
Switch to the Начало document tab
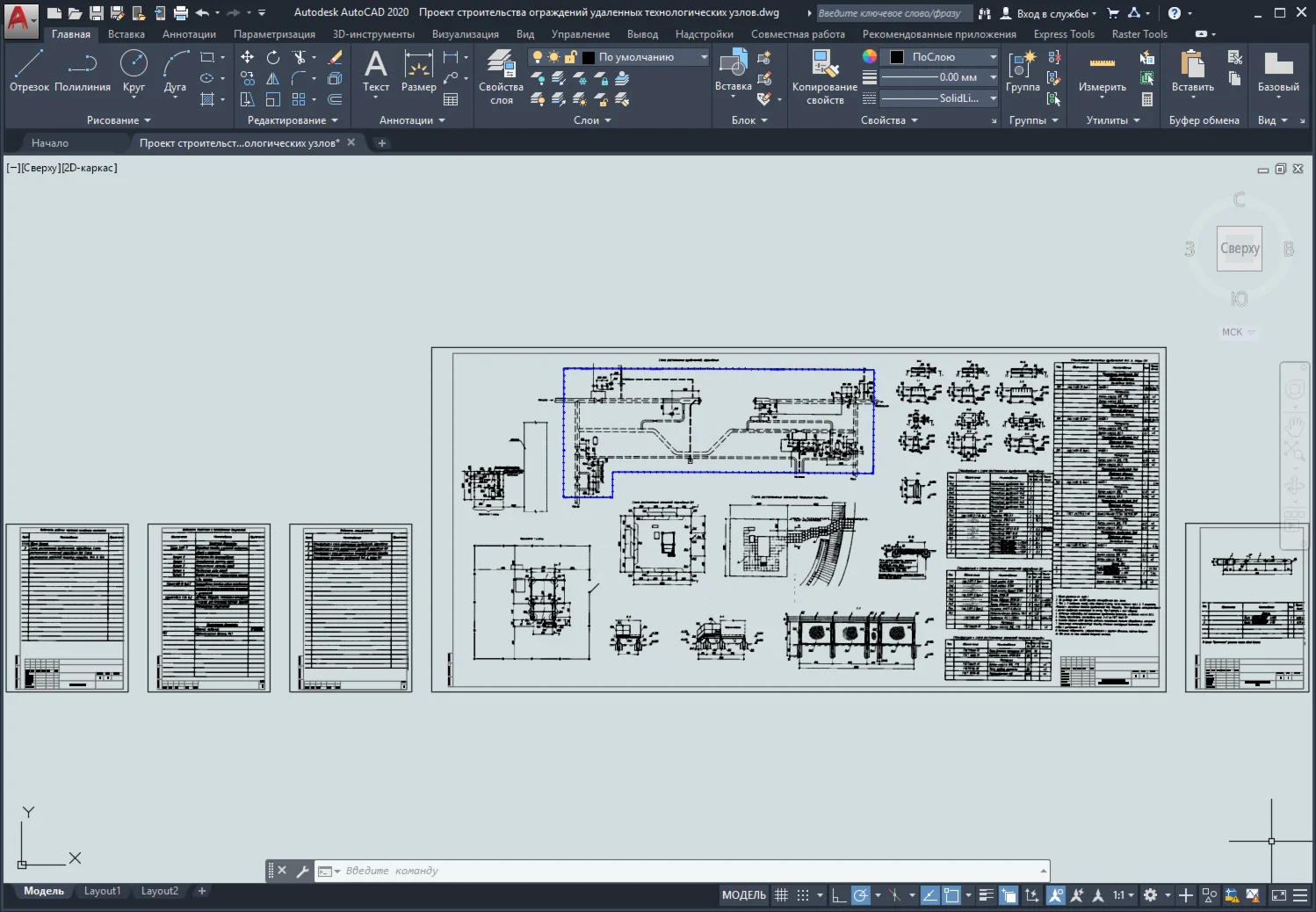[50, 143]
